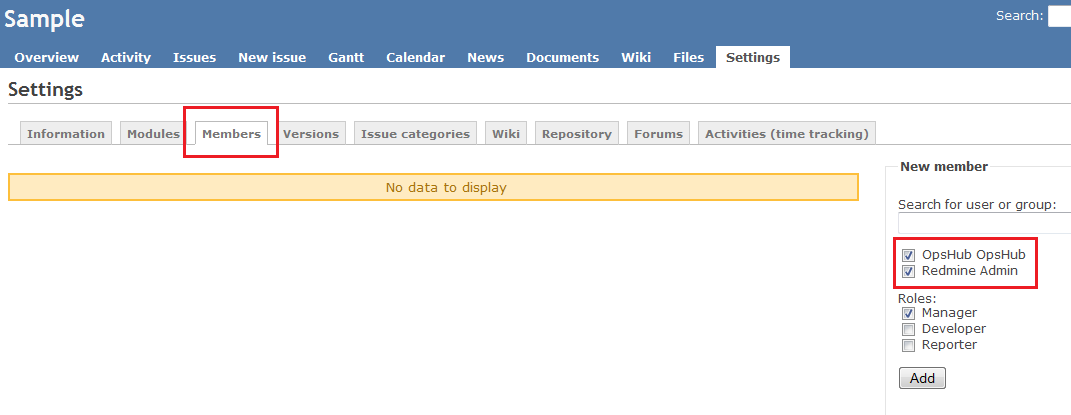The height and width of the screenshot is (415, 1071).
Task: Toggle the Manager role checkbox
Action: [908, 313]
